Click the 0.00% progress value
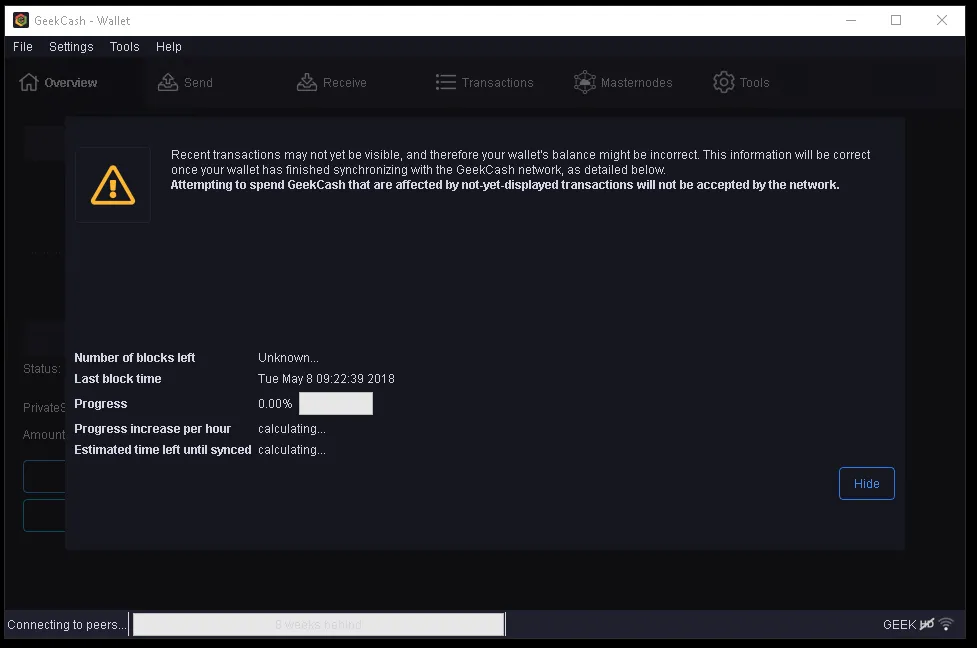The height and width of the screenshot is (648, 977). pos(275,404)
